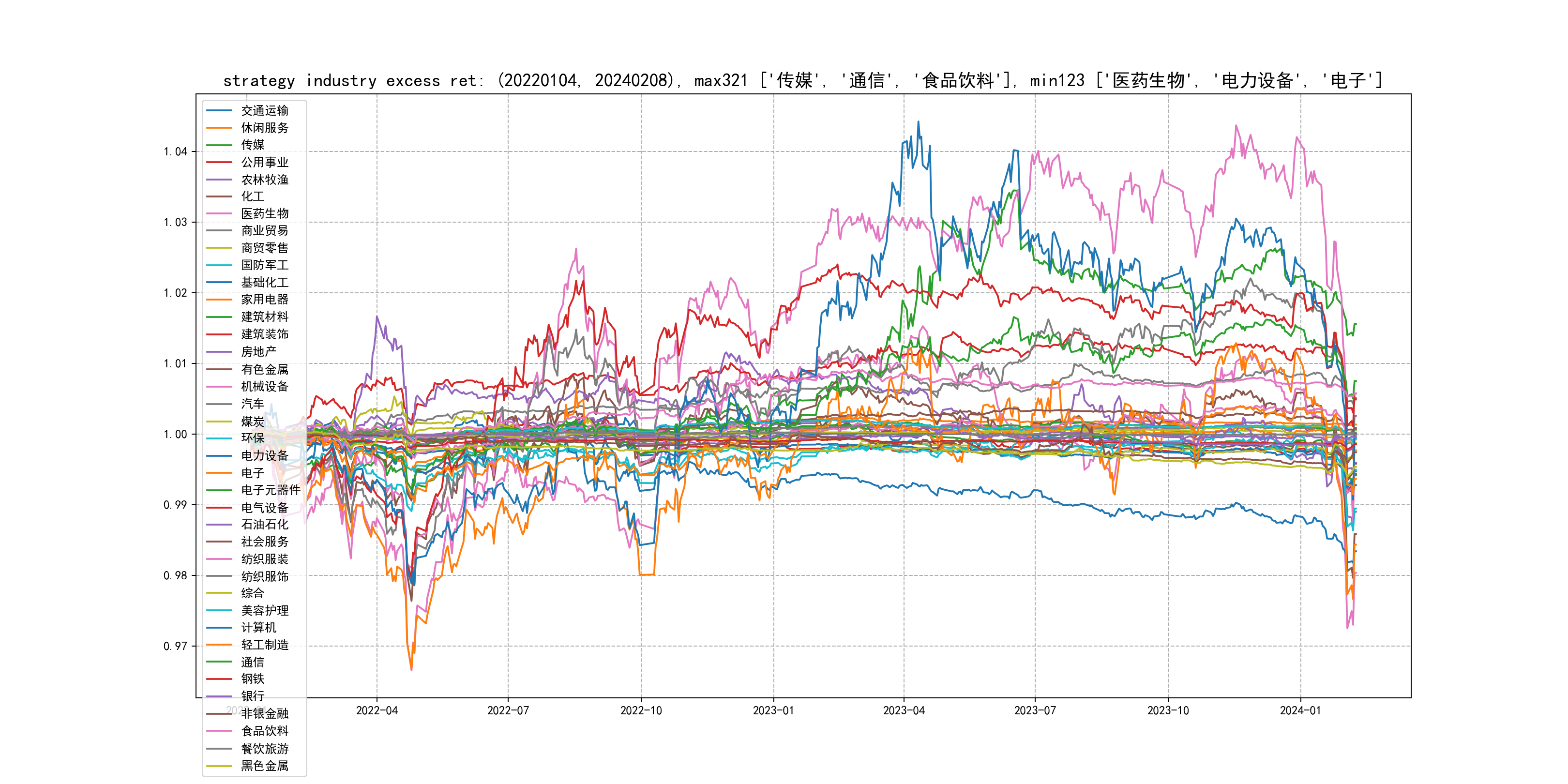
Task: Select the 房地产 legend entry
Action: pos(258,352)
